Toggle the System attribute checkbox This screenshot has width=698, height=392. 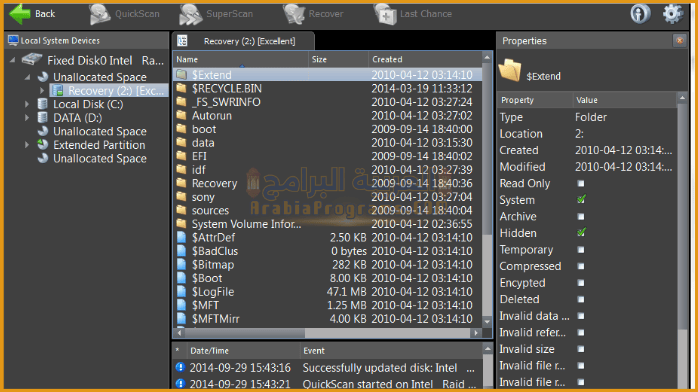point(581,200)
